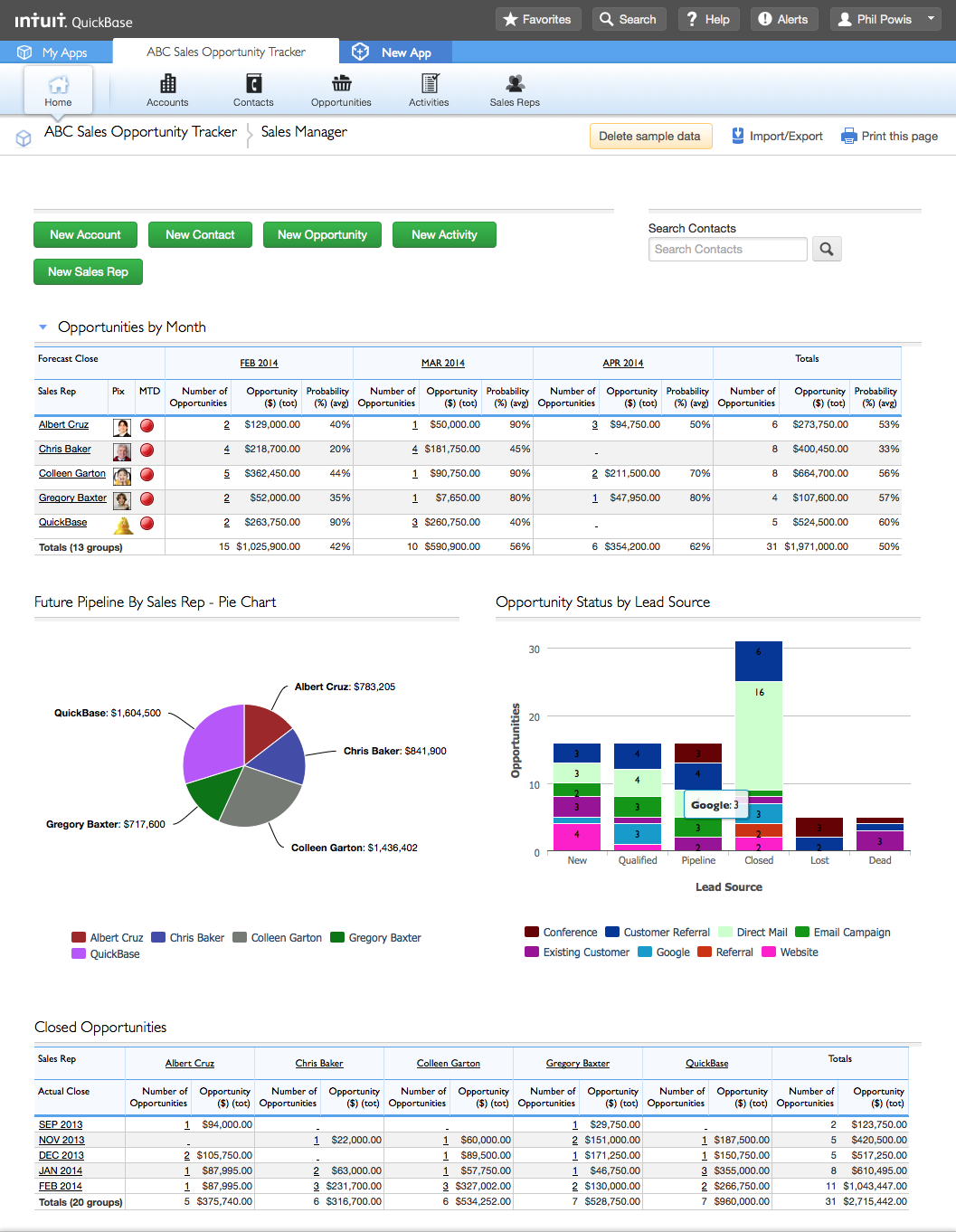Open the FEB 2014 column header link

click(x=259, y=363)
